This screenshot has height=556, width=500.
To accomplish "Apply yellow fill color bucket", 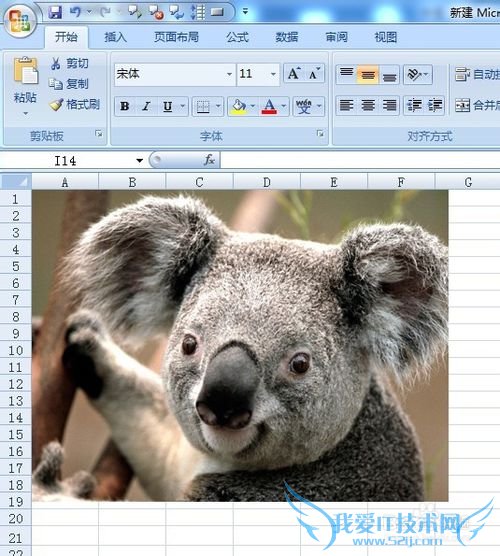I will point(239,106).
